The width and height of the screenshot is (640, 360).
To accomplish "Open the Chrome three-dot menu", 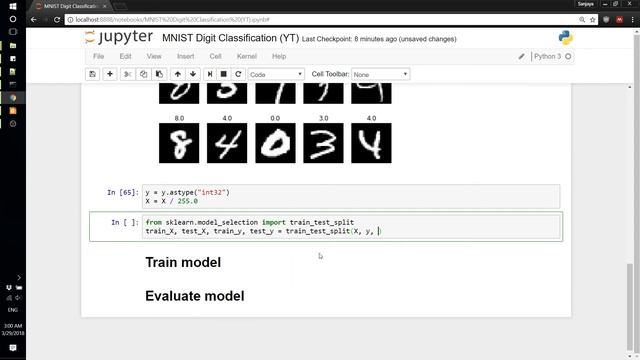I will coord(633,20).
